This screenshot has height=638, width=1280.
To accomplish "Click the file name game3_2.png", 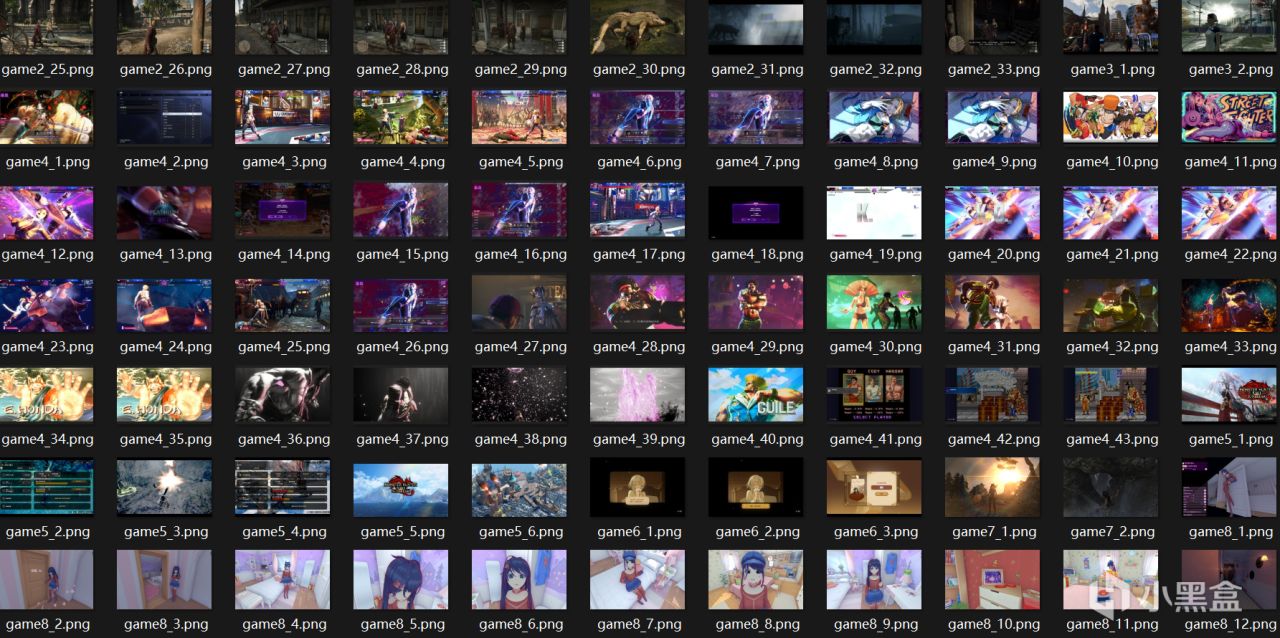I will [1231, 70].
